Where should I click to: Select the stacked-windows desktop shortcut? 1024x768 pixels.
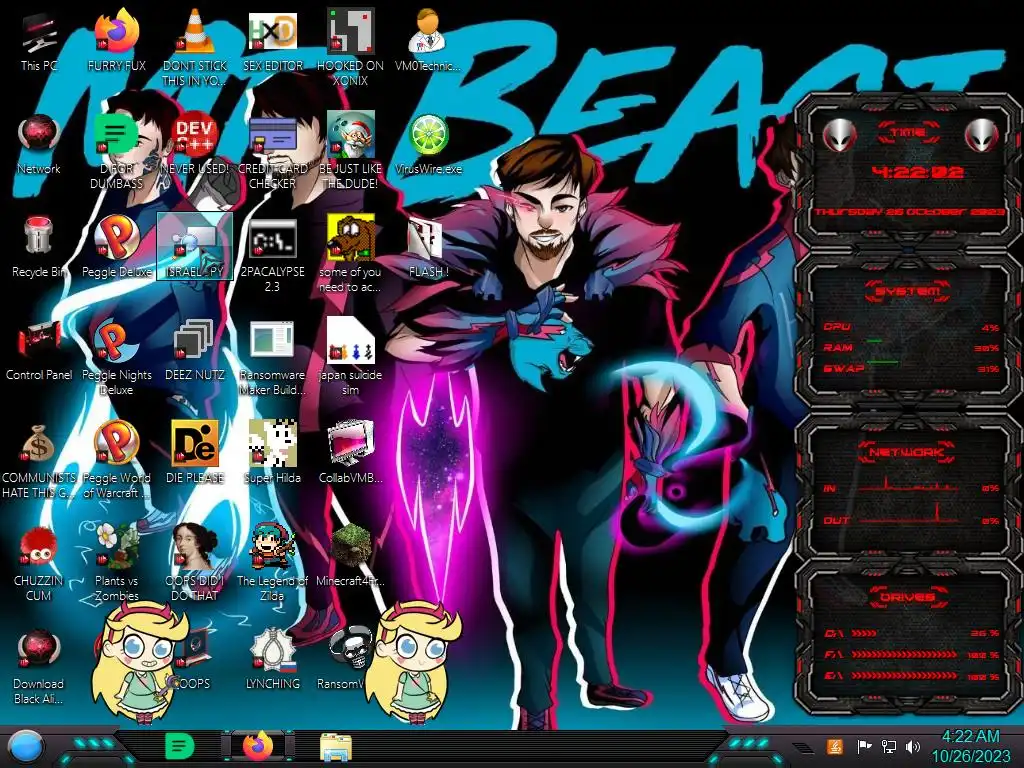195,350
